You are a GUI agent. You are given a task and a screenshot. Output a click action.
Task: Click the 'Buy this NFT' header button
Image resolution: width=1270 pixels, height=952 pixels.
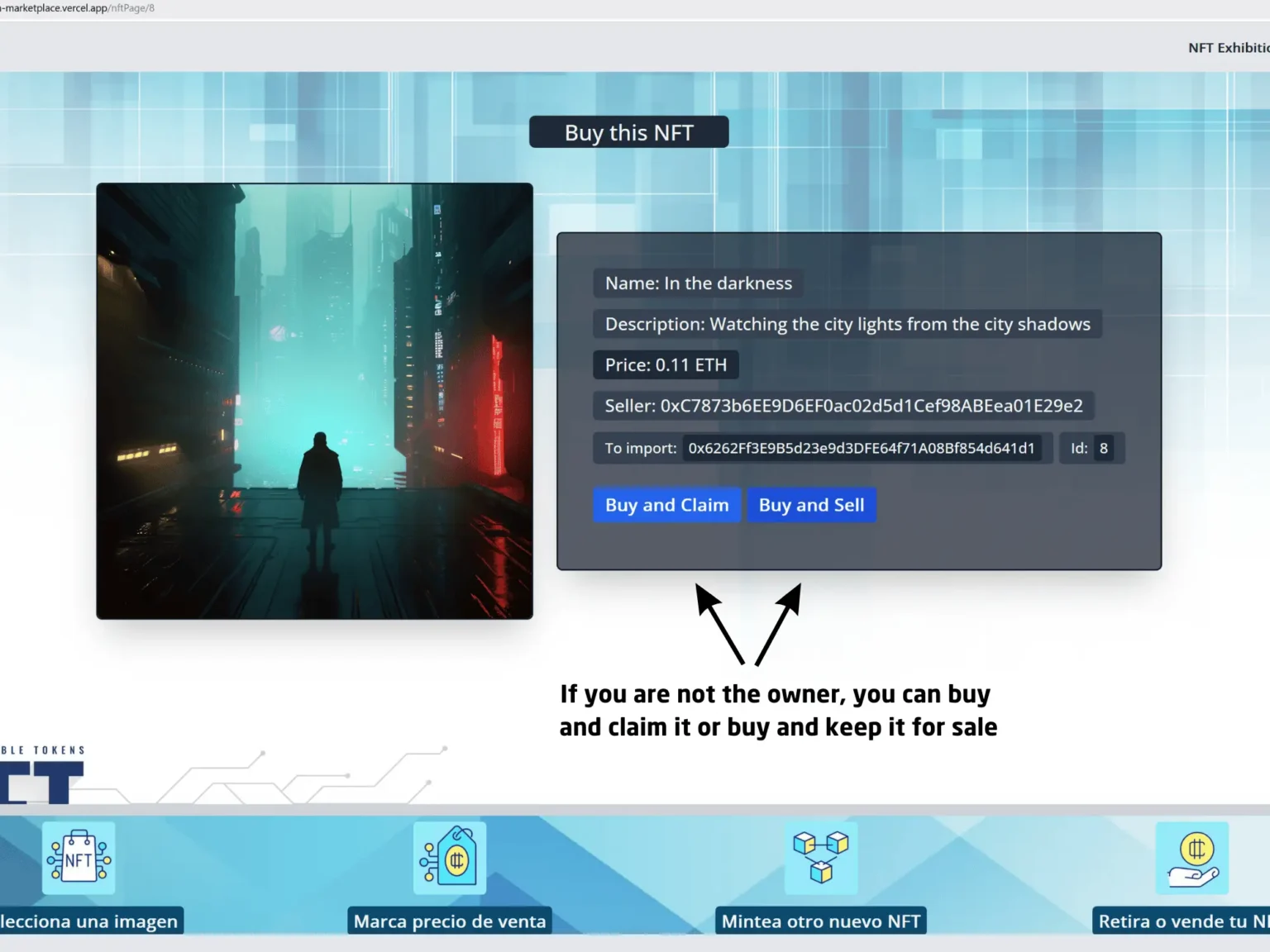[628, 131]
